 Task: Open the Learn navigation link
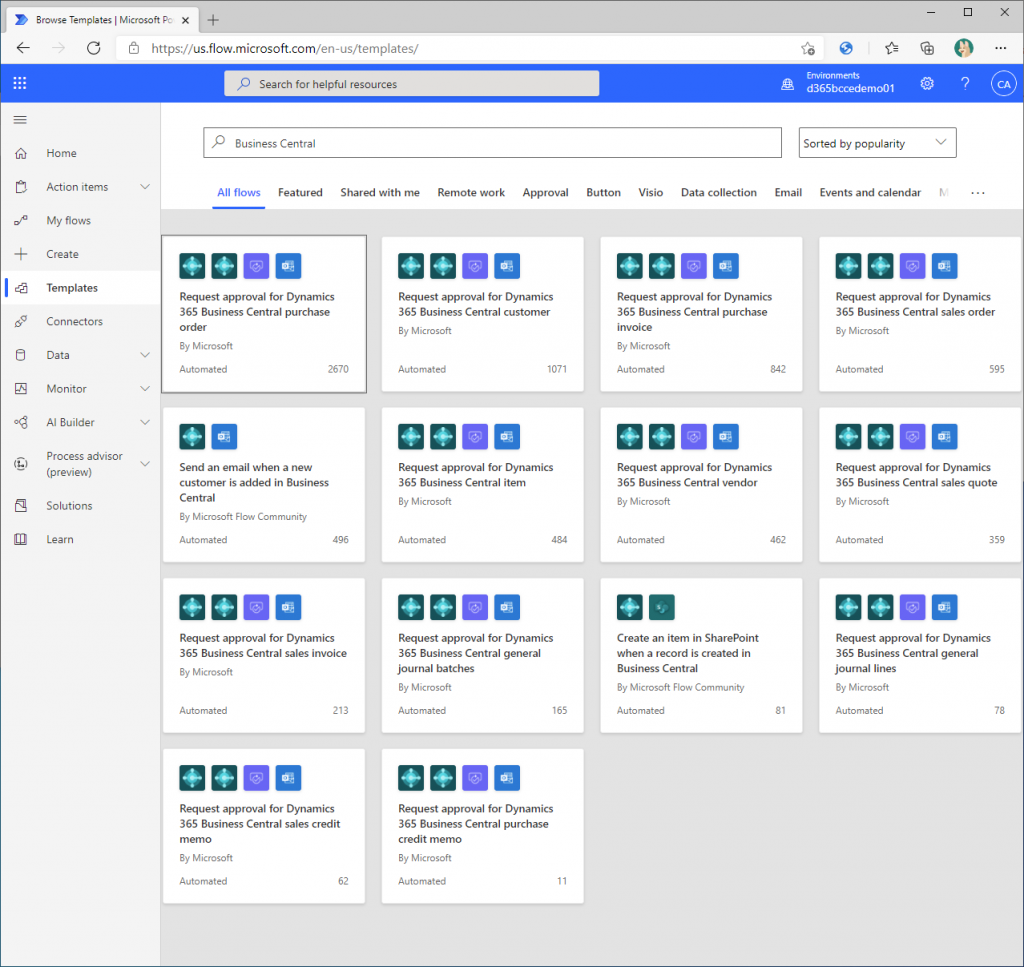click(59, 539)
